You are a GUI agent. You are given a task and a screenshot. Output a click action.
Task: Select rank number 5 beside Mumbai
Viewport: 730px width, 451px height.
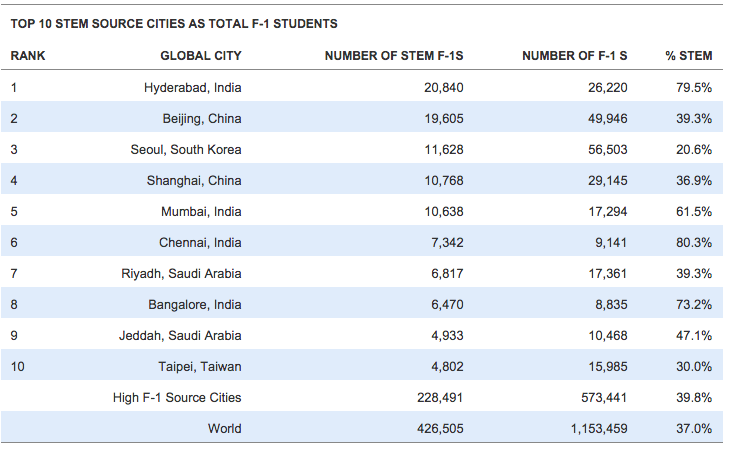(x=14, y=212)
